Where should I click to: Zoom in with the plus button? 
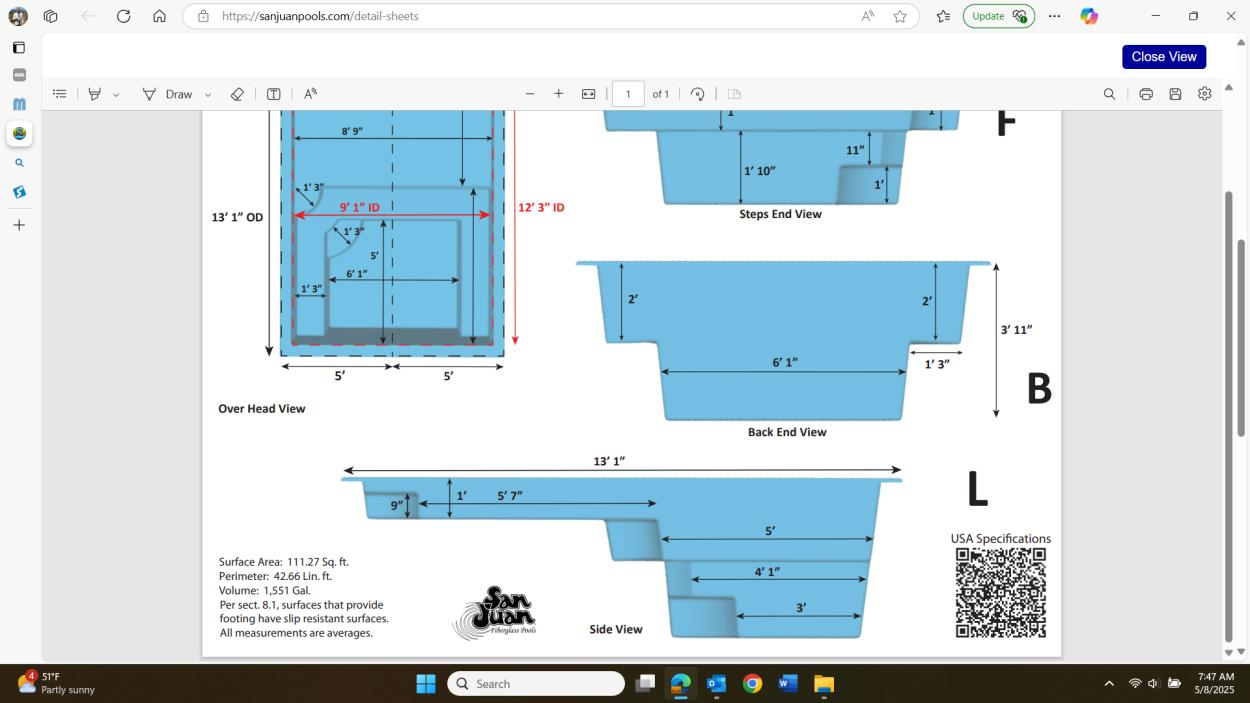pyautogui.click(x=559, y=94)
